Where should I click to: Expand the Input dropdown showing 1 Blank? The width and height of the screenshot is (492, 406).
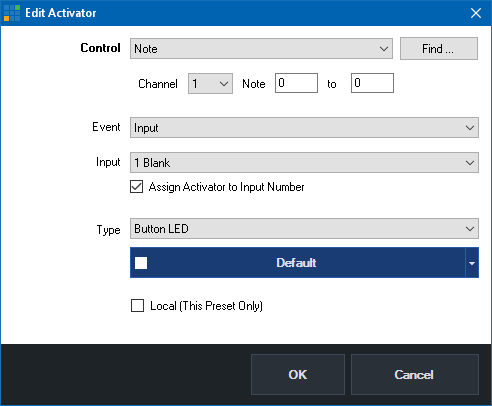click(x=304, y=163)
